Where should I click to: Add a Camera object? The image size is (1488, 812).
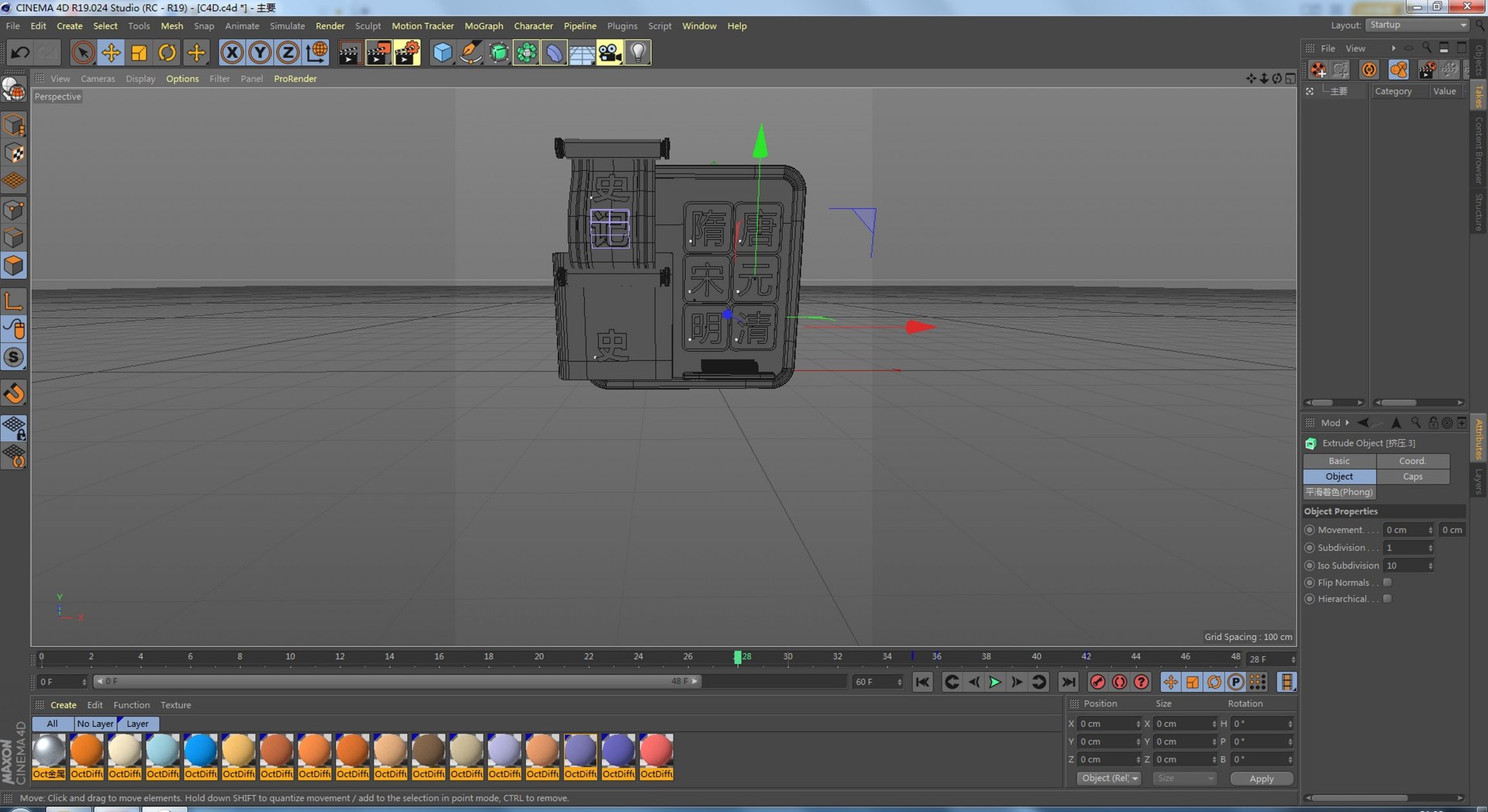(x=610, y=53)
